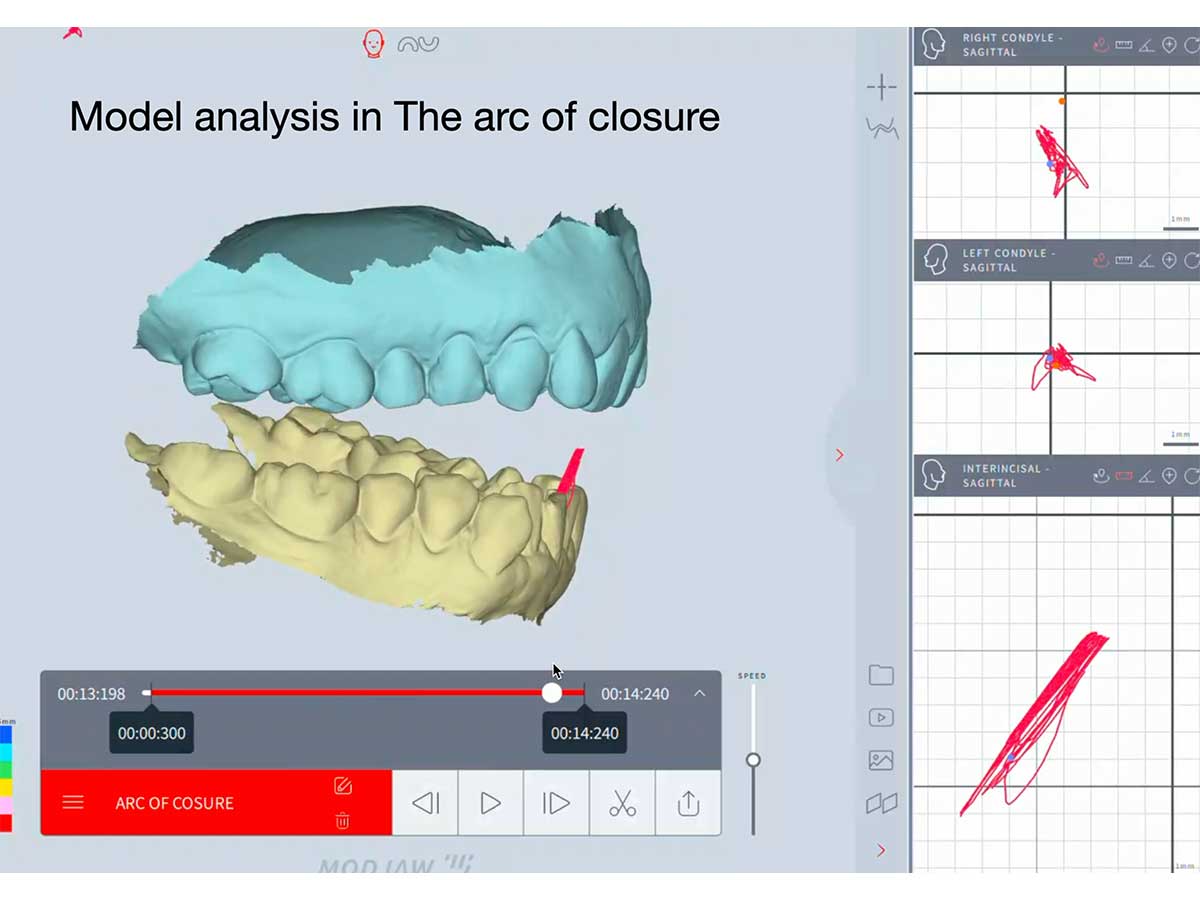Click the speed slider handle

(753, 760)
